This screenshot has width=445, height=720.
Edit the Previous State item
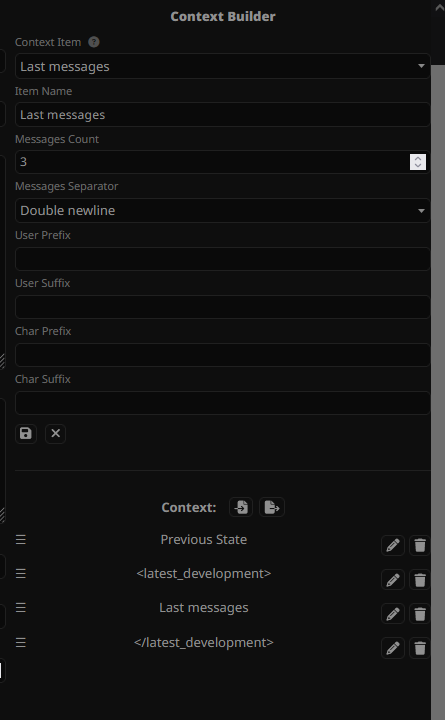click(393, 546)
